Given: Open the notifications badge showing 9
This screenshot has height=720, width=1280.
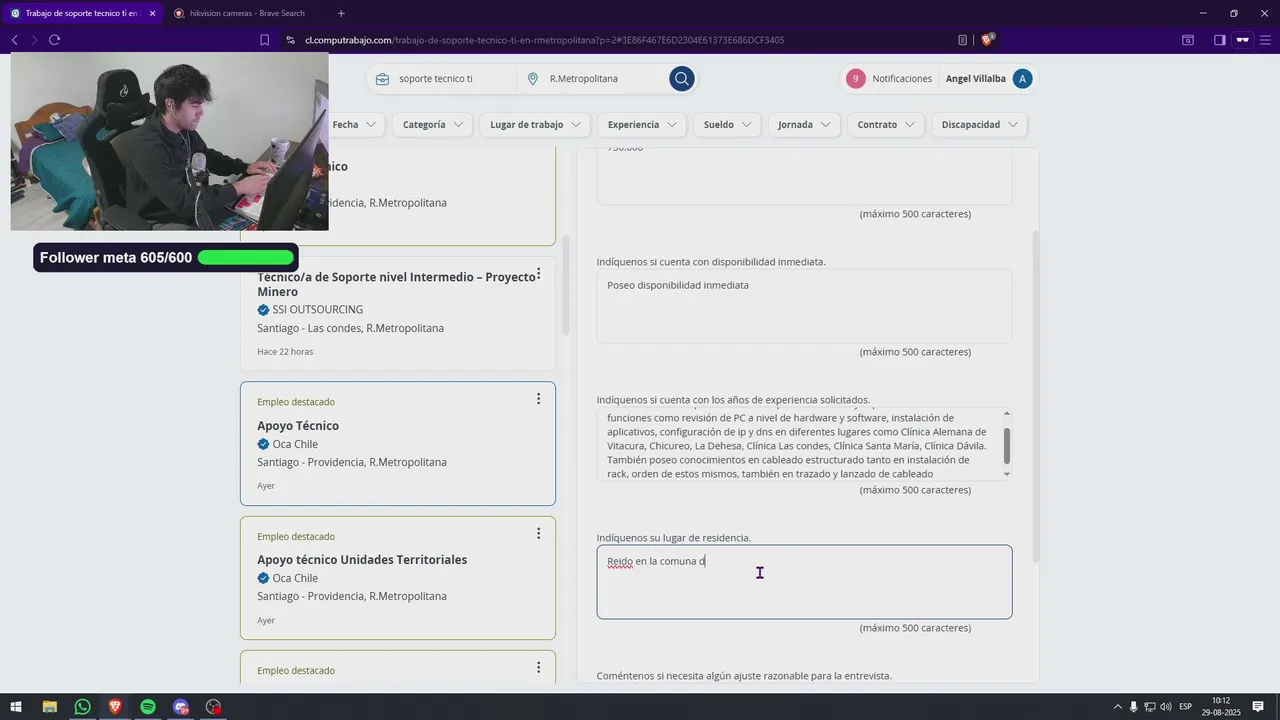Looking at the screenshot, I should click(855, 78).
